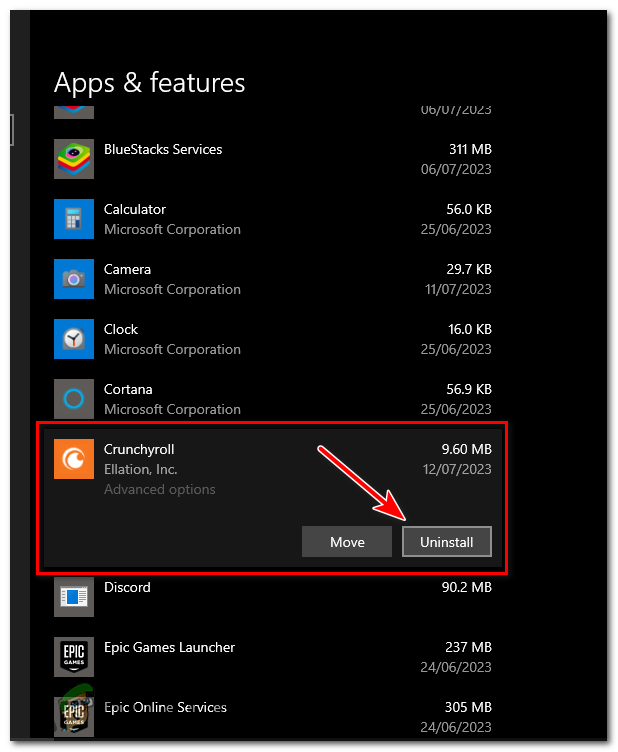618x752 pixels.
Task: Click the 237 MB size of Epic Games Launcher
Action: pyautogui.click(x=468, y=647)
